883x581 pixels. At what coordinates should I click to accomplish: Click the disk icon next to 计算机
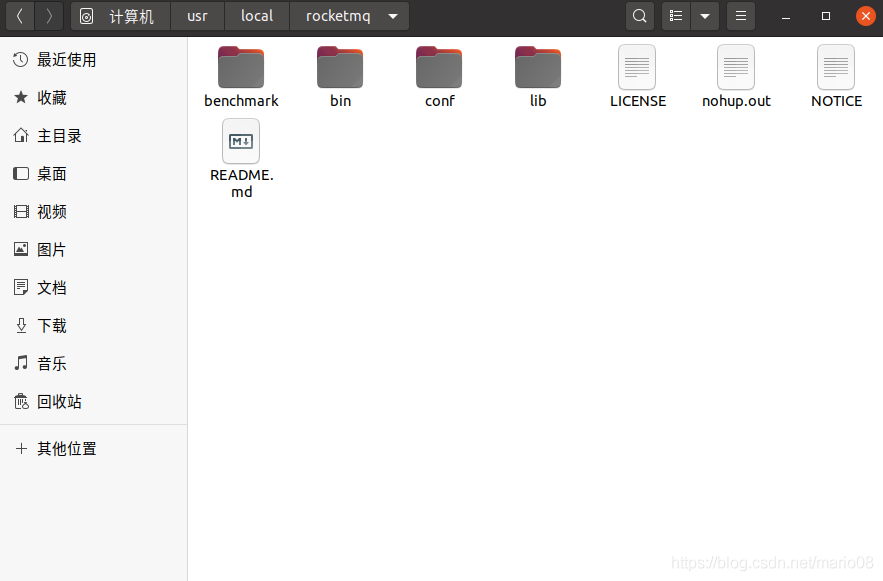click(x=86, y=16)
